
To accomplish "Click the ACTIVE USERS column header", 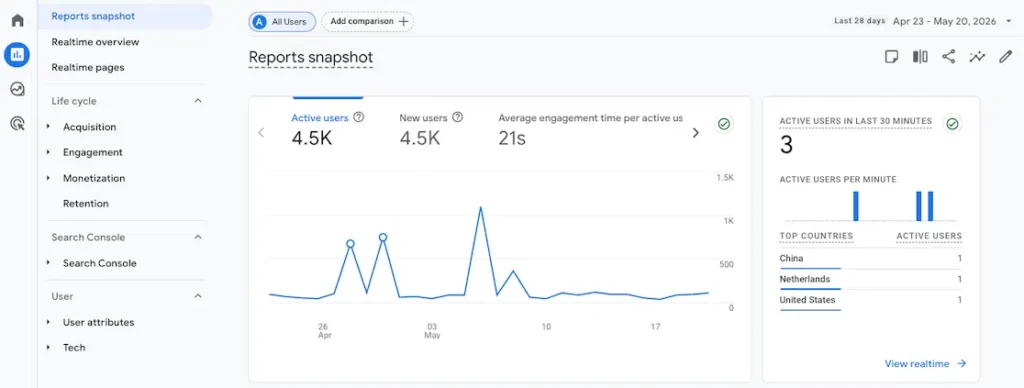I will (x=929, y=236).
